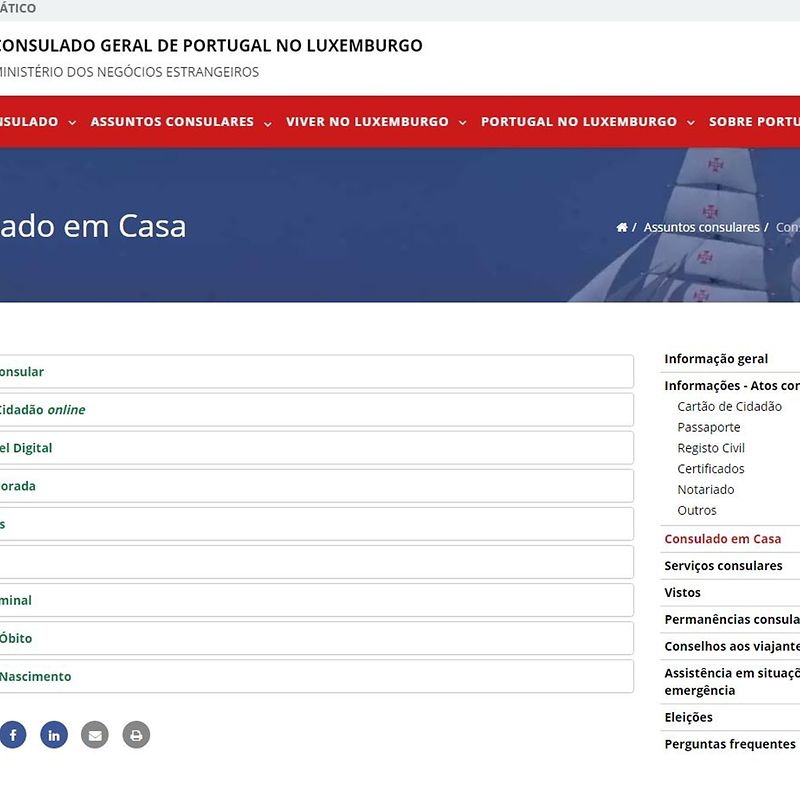Screen dimensions: 800x800
Task: Open Vistos sidebar link
Action: tap(682, 593)
